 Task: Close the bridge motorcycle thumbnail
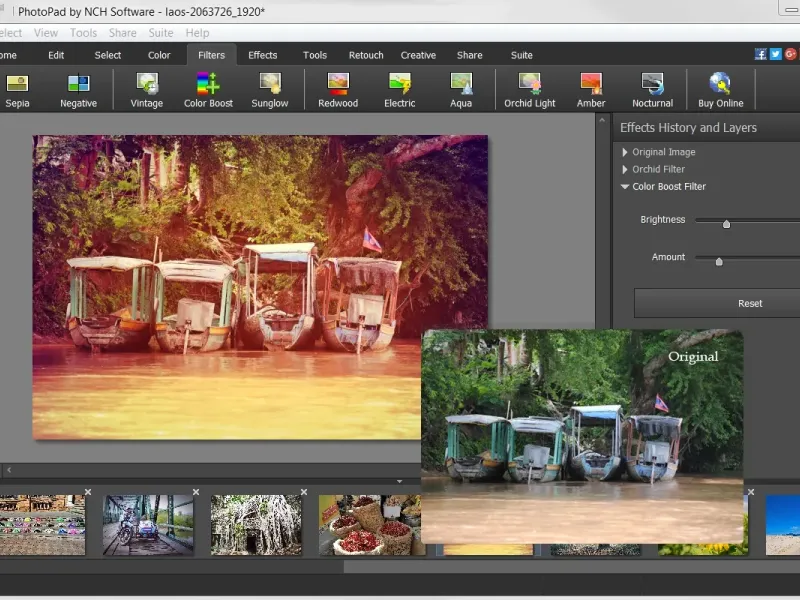[x=196, y=492]
